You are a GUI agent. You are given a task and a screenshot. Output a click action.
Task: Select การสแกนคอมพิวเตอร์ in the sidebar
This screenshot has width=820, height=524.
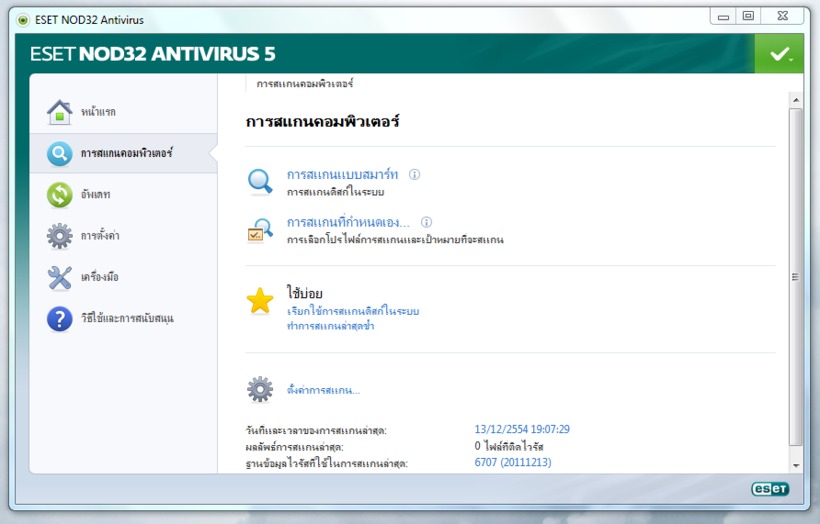127,153
